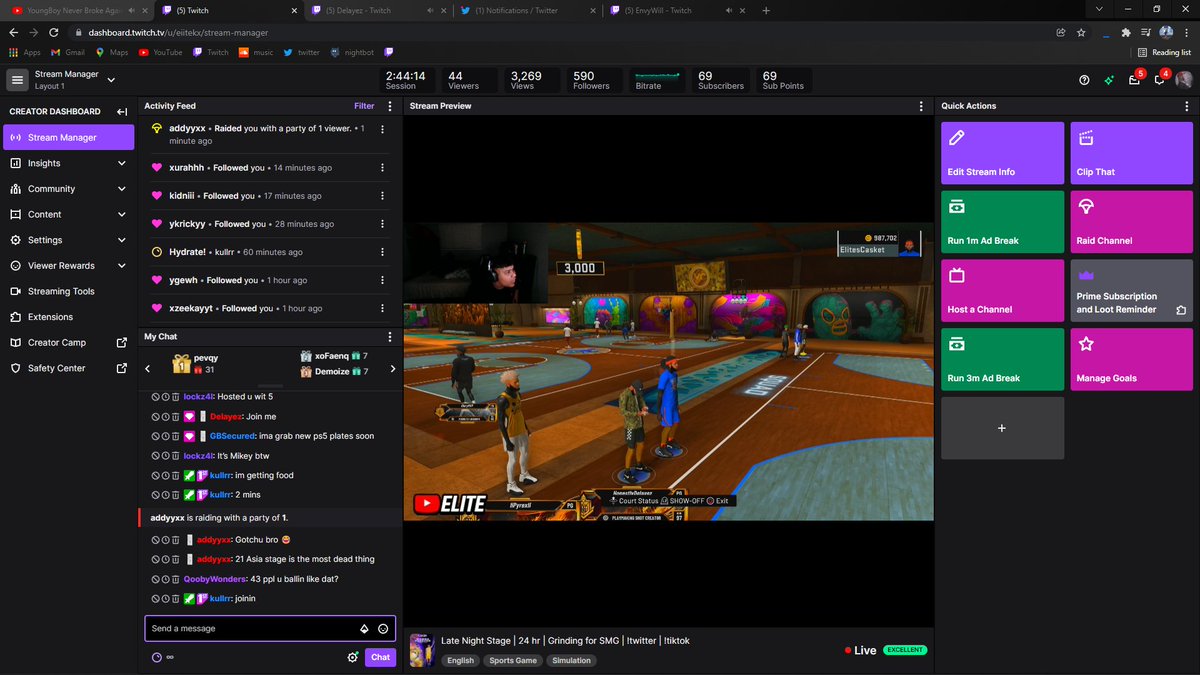This screenshot has width=1200, height=675.
Task: Run 3m Ad Break
Action: pos(1002,359)
